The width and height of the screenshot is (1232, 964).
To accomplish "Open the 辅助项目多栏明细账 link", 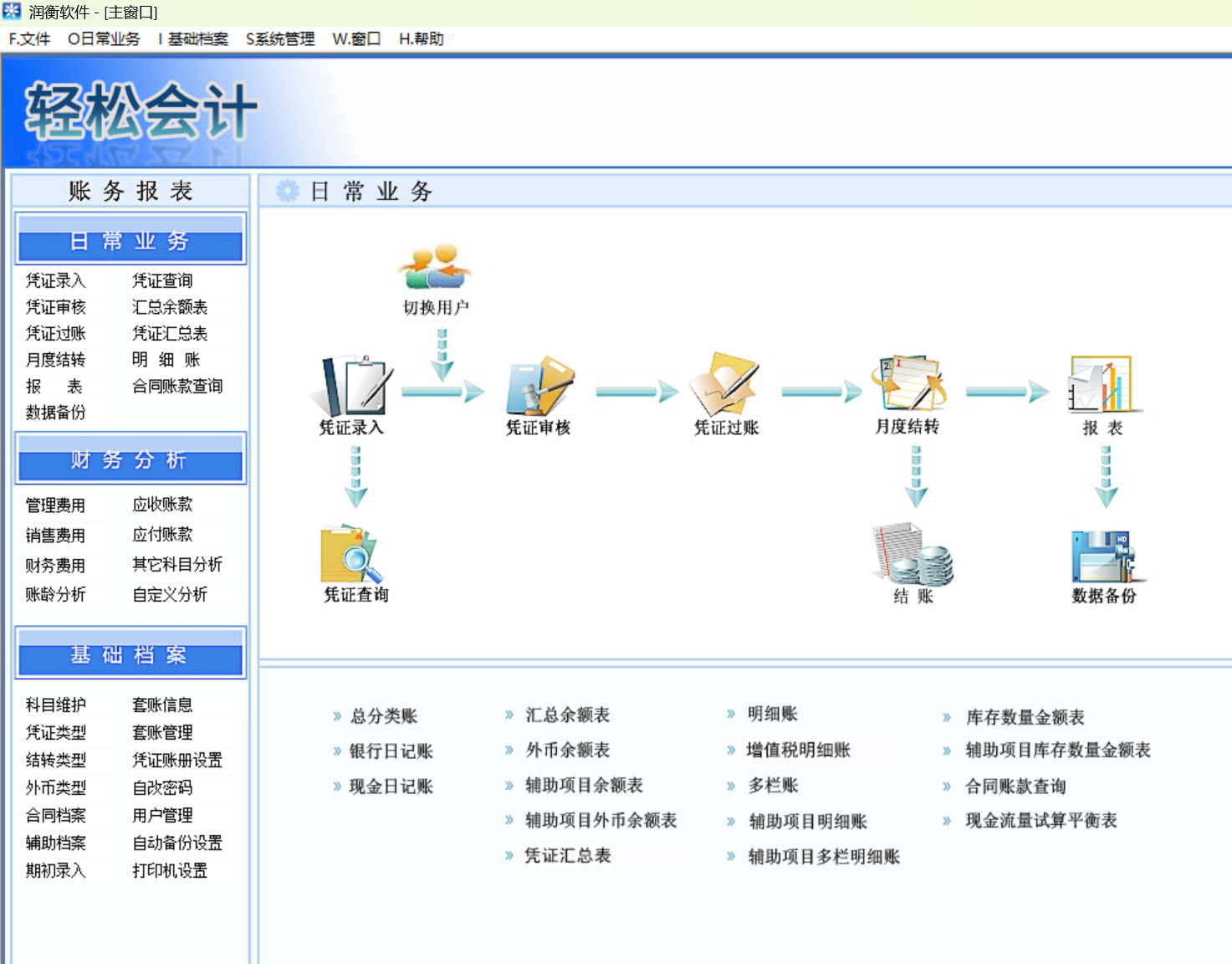I will tap(824, 857).
